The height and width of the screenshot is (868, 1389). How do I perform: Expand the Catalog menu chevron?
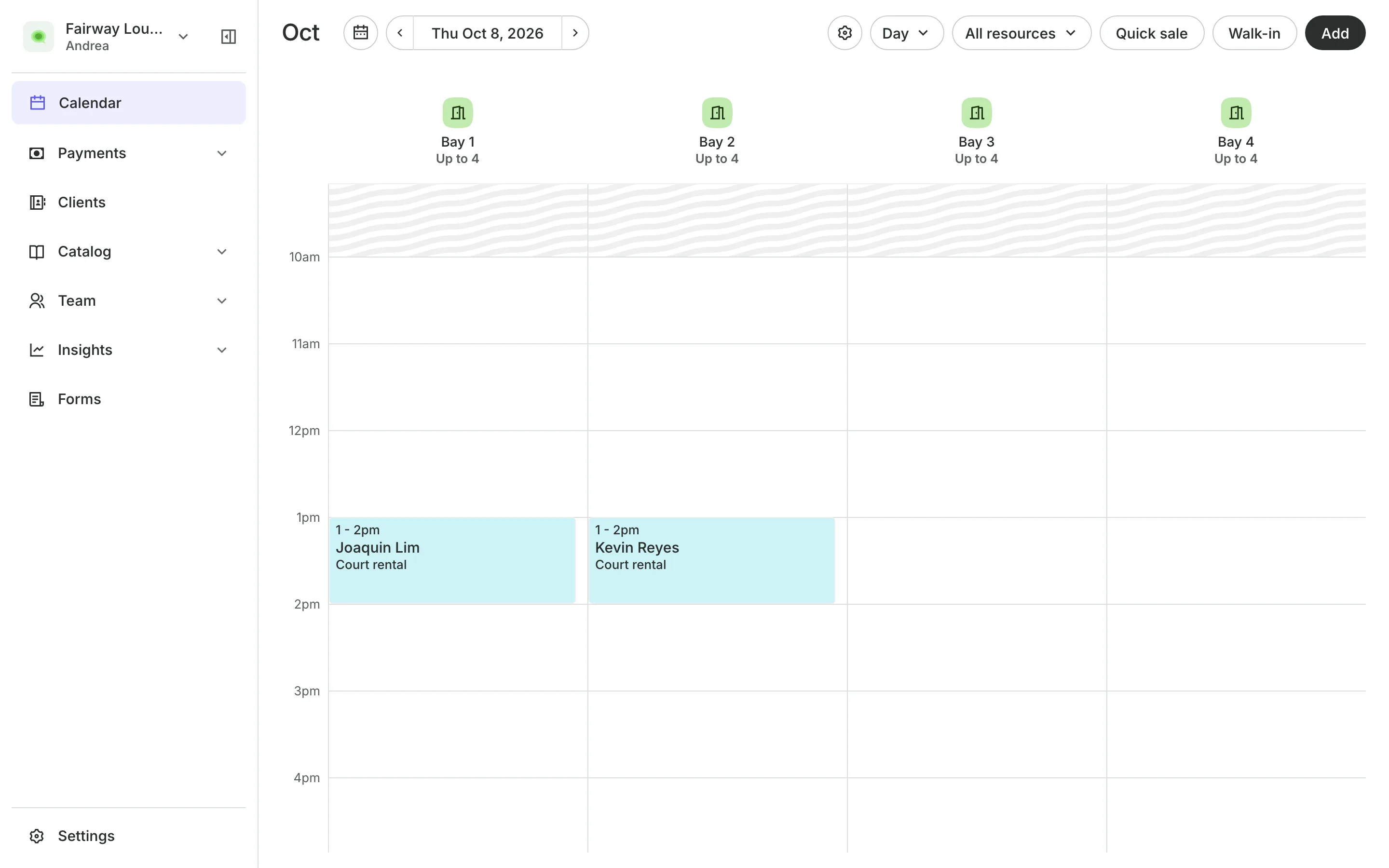(x=221, y=251)
